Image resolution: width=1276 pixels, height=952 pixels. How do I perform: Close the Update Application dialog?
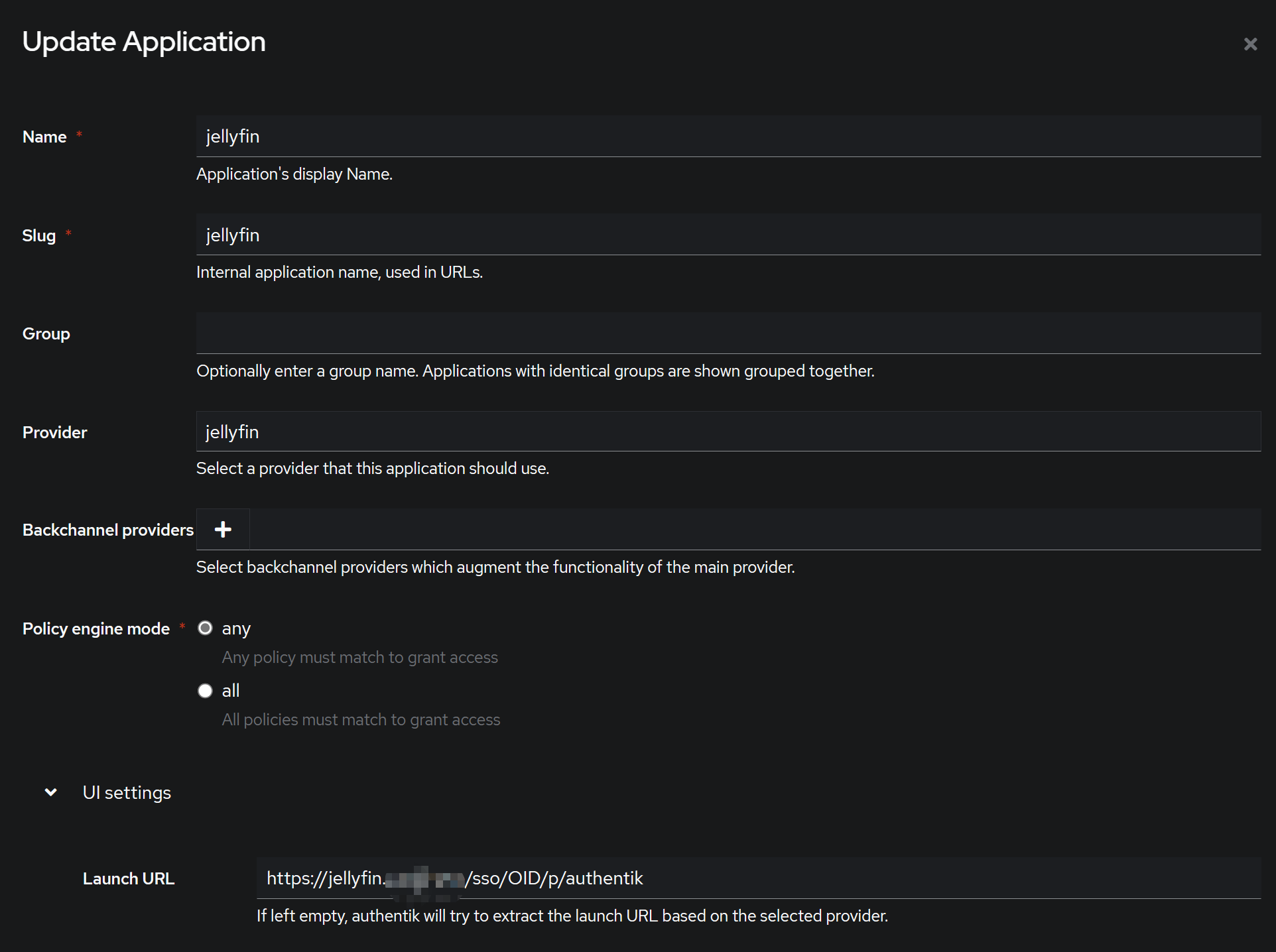tap(1250, 44)
